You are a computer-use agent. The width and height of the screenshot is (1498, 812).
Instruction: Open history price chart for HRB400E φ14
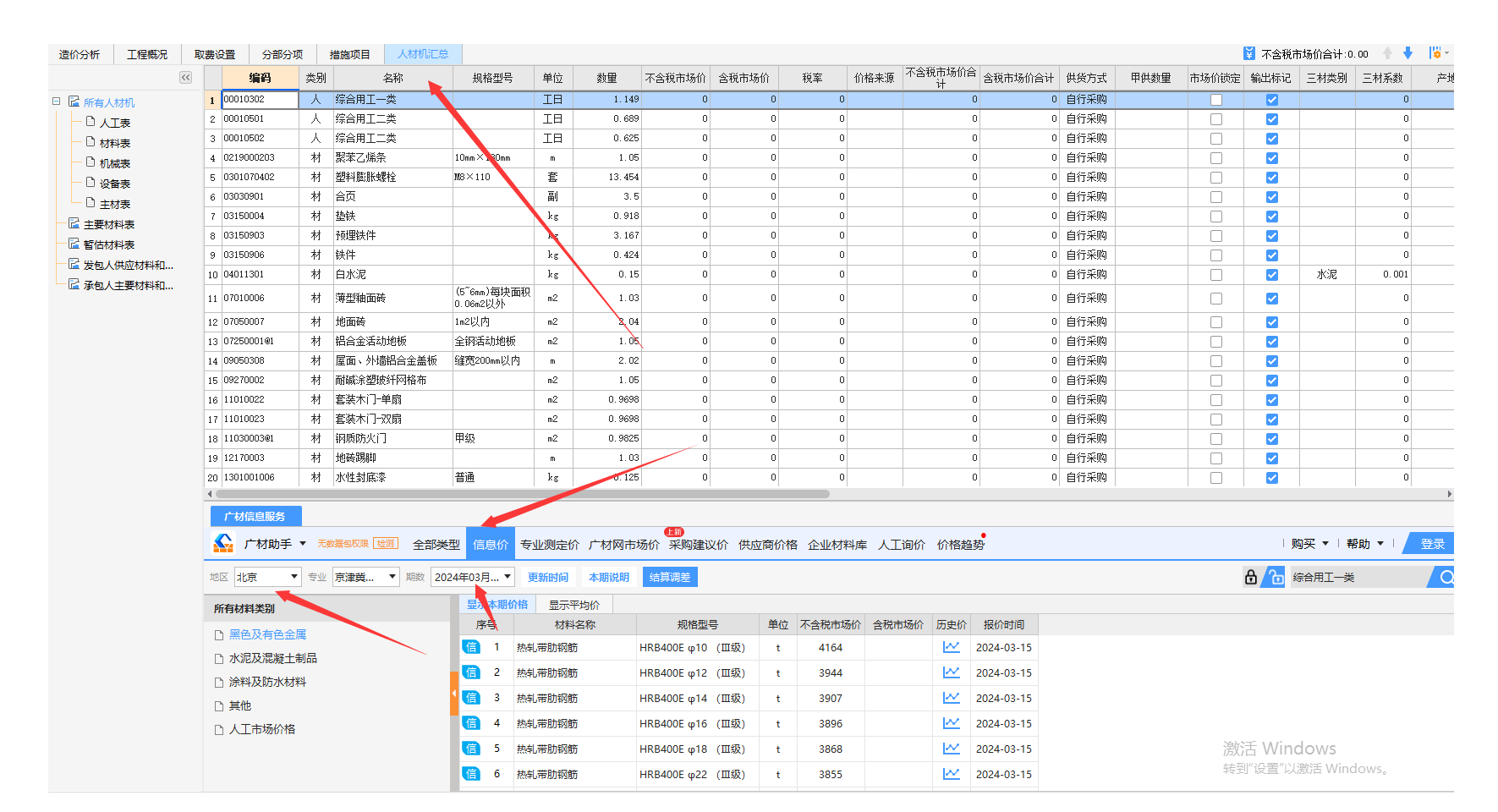pos(952,698)
